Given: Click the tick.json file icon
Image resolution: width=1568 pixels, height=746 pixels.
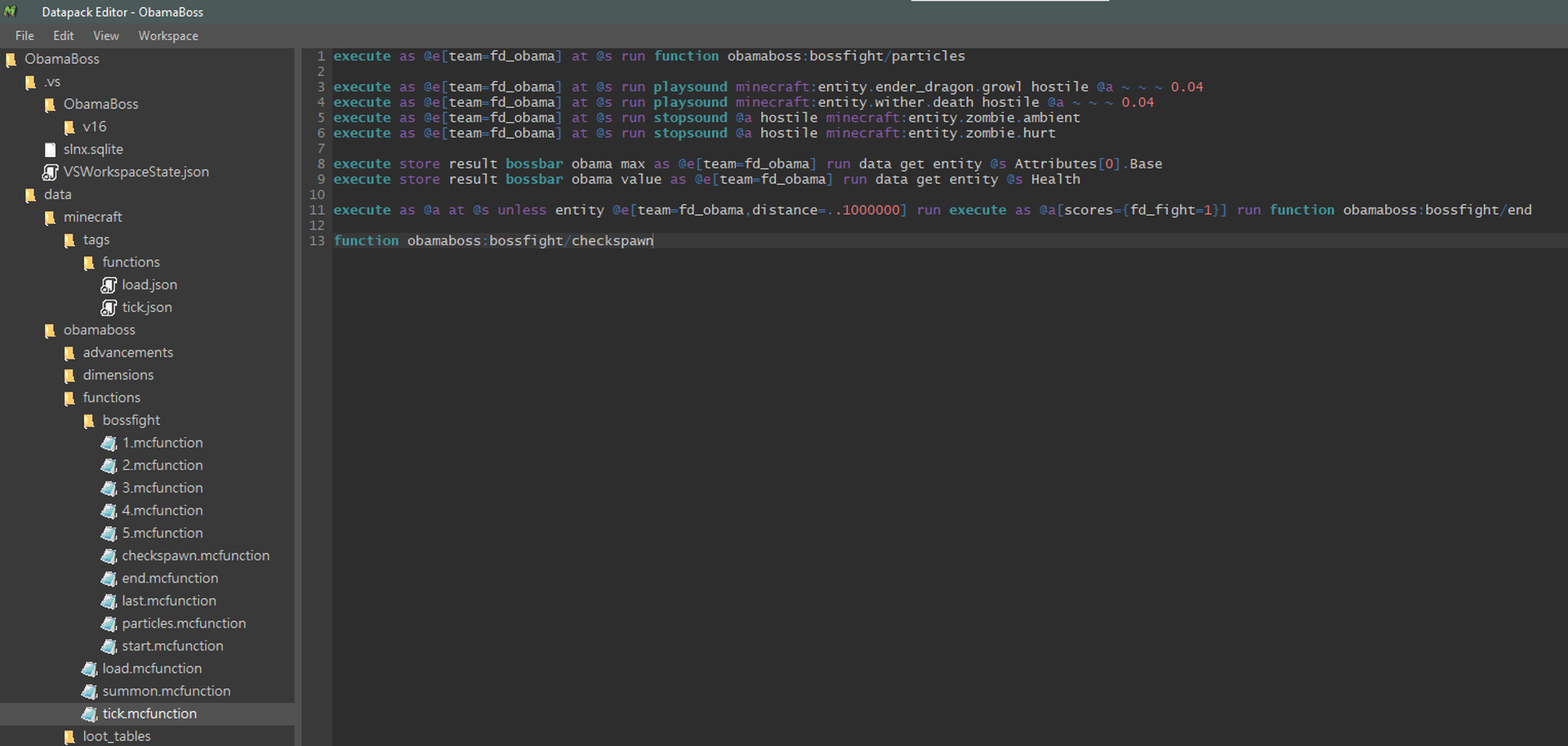Looking at the screenshot, I should coord(109,307).
